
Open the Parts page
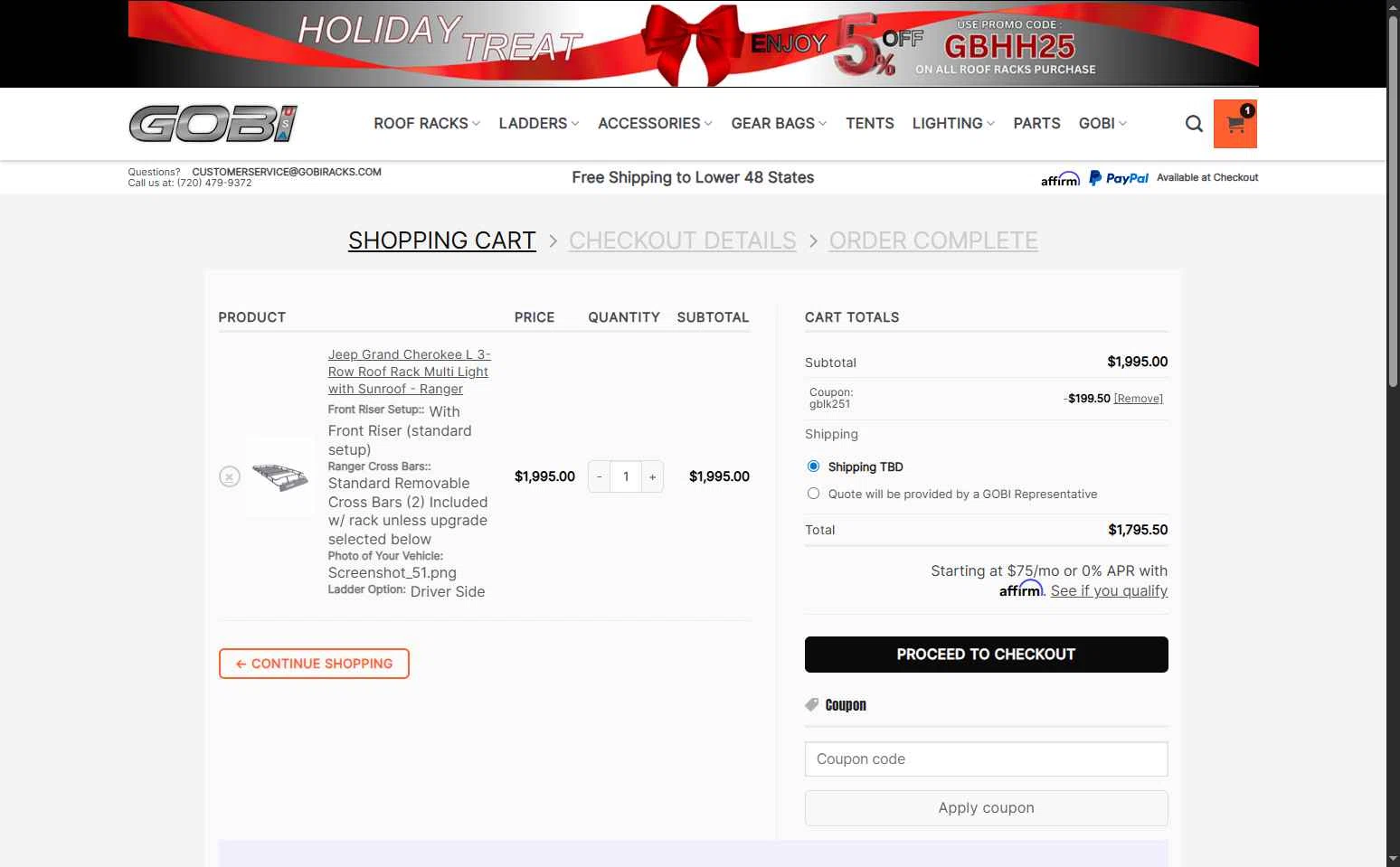1036,124
